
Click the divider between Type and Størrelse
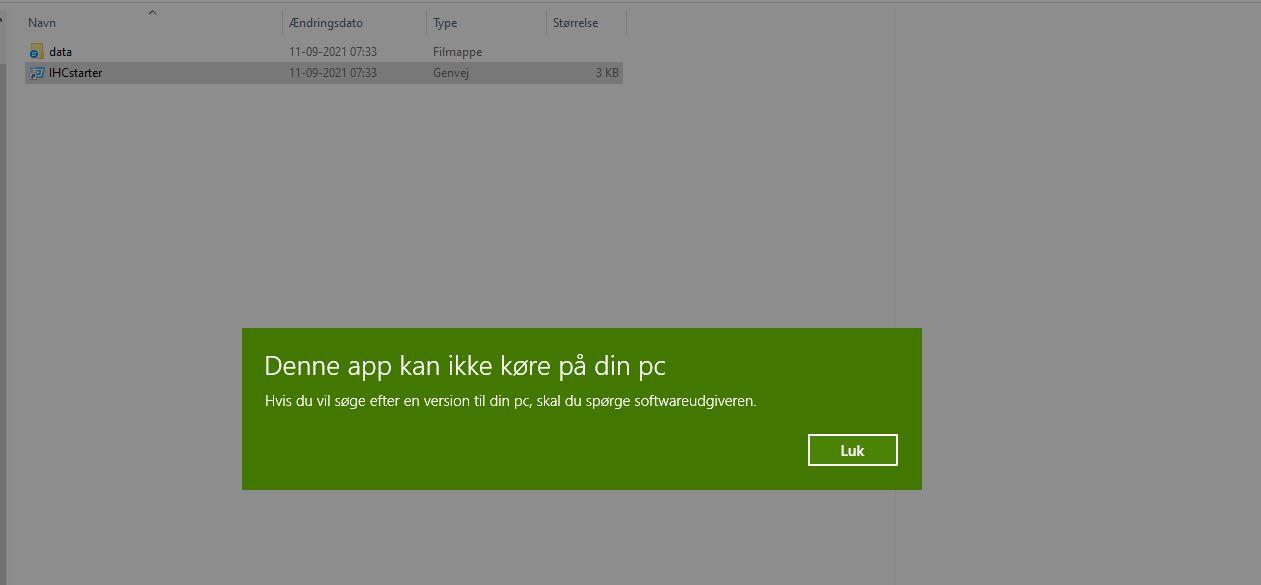click(x=547, y=23)
